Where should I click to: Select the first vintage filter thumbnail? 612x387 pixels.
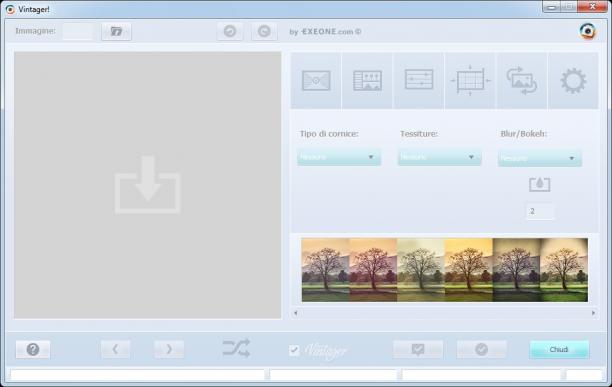click(x=326, y=270)
